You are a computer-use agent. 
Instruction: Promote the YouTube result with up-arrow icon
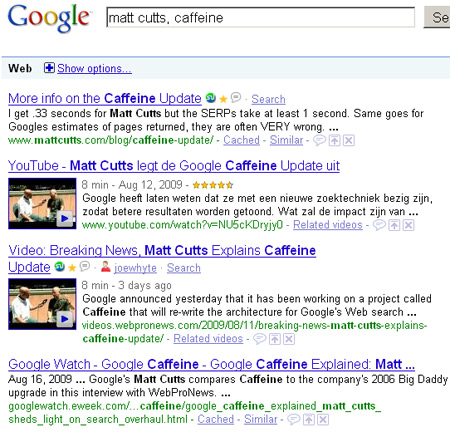pyautogui.click(x=394, y=225)
